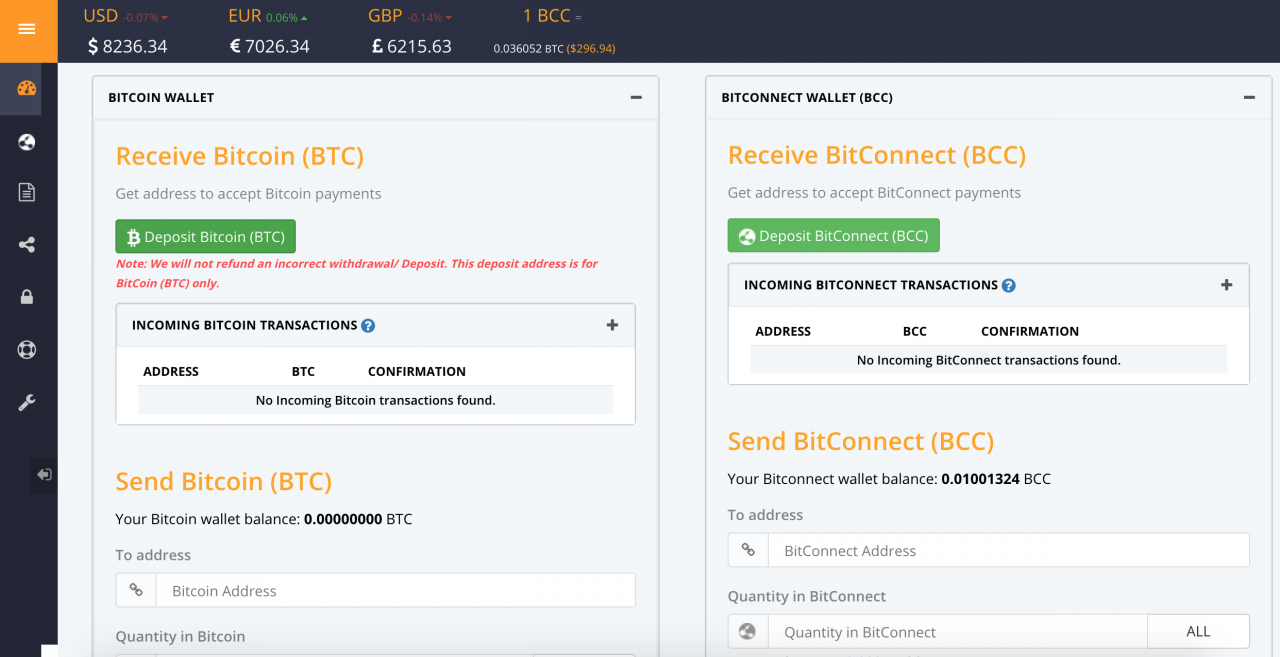
Task: Click the Deposit Bitcoin (BTC) button
Action: [206, 237]
